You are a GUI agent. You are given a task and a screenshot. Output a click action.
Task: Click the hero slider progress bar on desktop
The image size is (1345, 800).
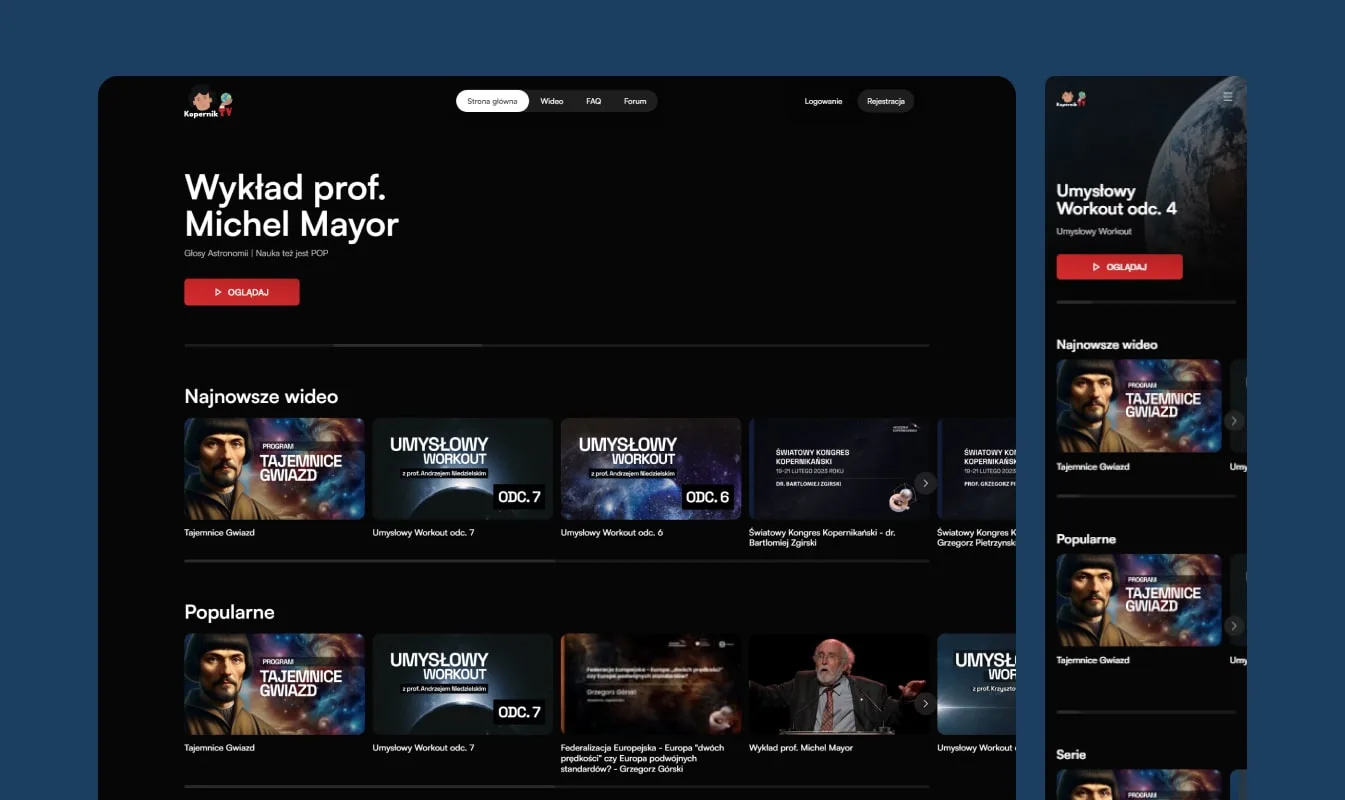pyautogui.click(x=556, y=345)
